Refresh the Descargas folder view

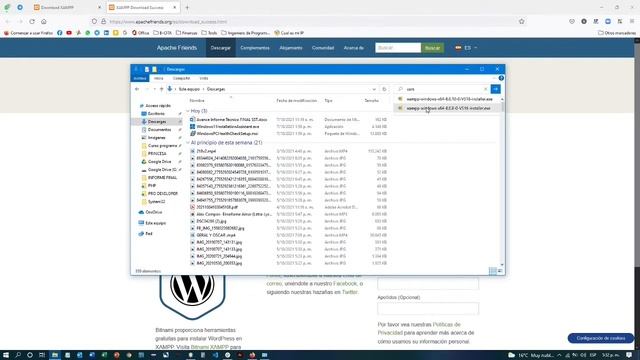384,89
